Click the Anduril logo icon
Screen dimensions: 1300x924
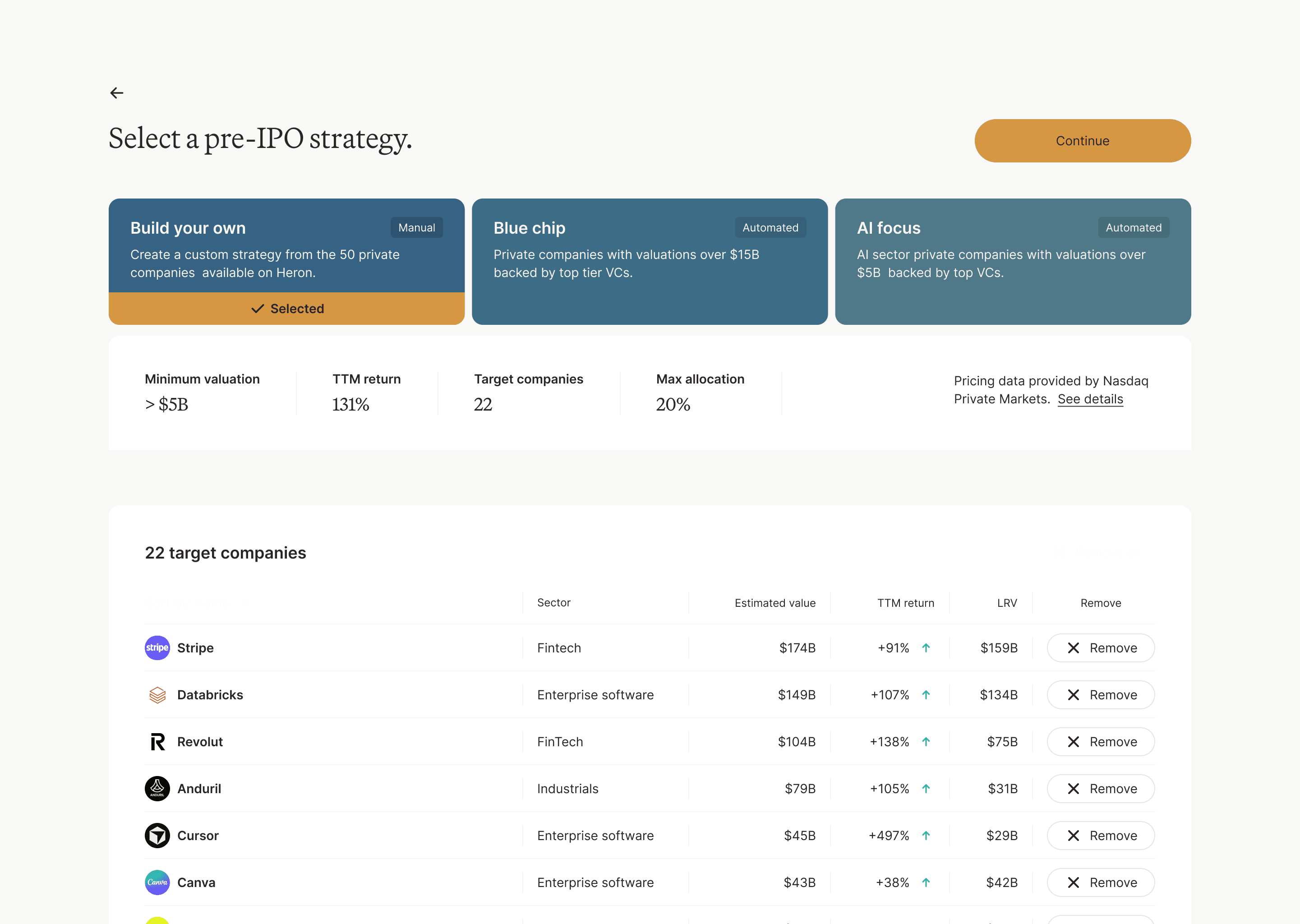(157, 789)
